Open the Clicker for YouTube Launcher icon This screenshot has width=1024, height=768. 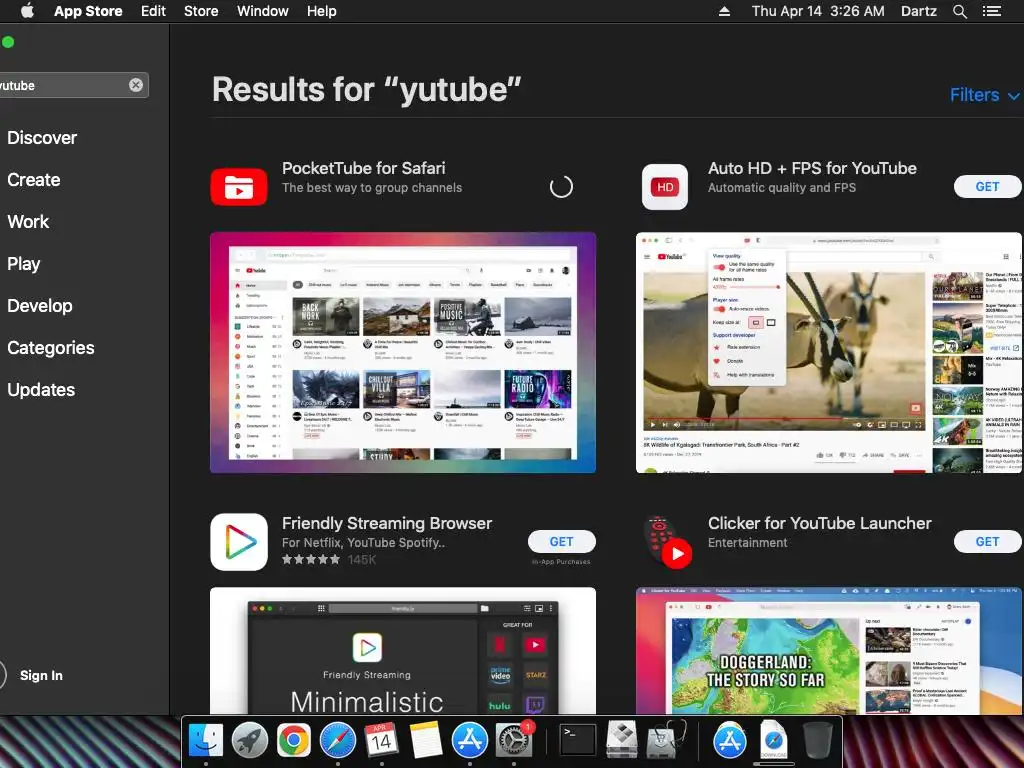(x=667, y=542)
